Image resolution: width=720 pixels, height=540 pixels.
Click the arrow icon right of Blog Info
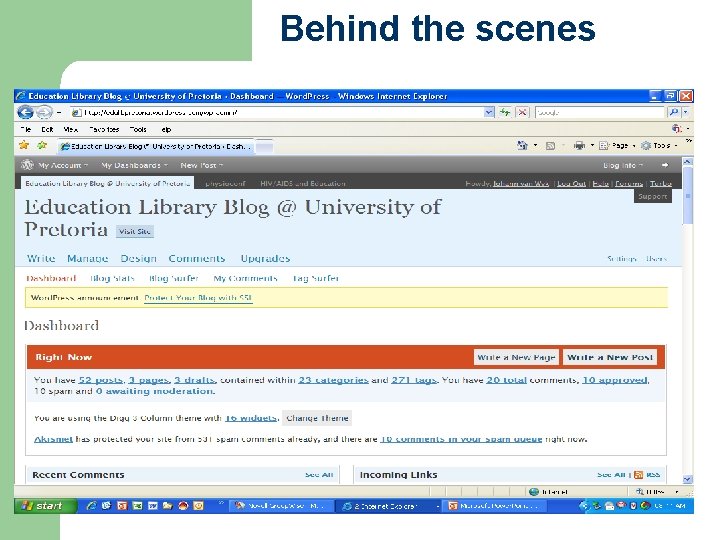coord(664,165)
